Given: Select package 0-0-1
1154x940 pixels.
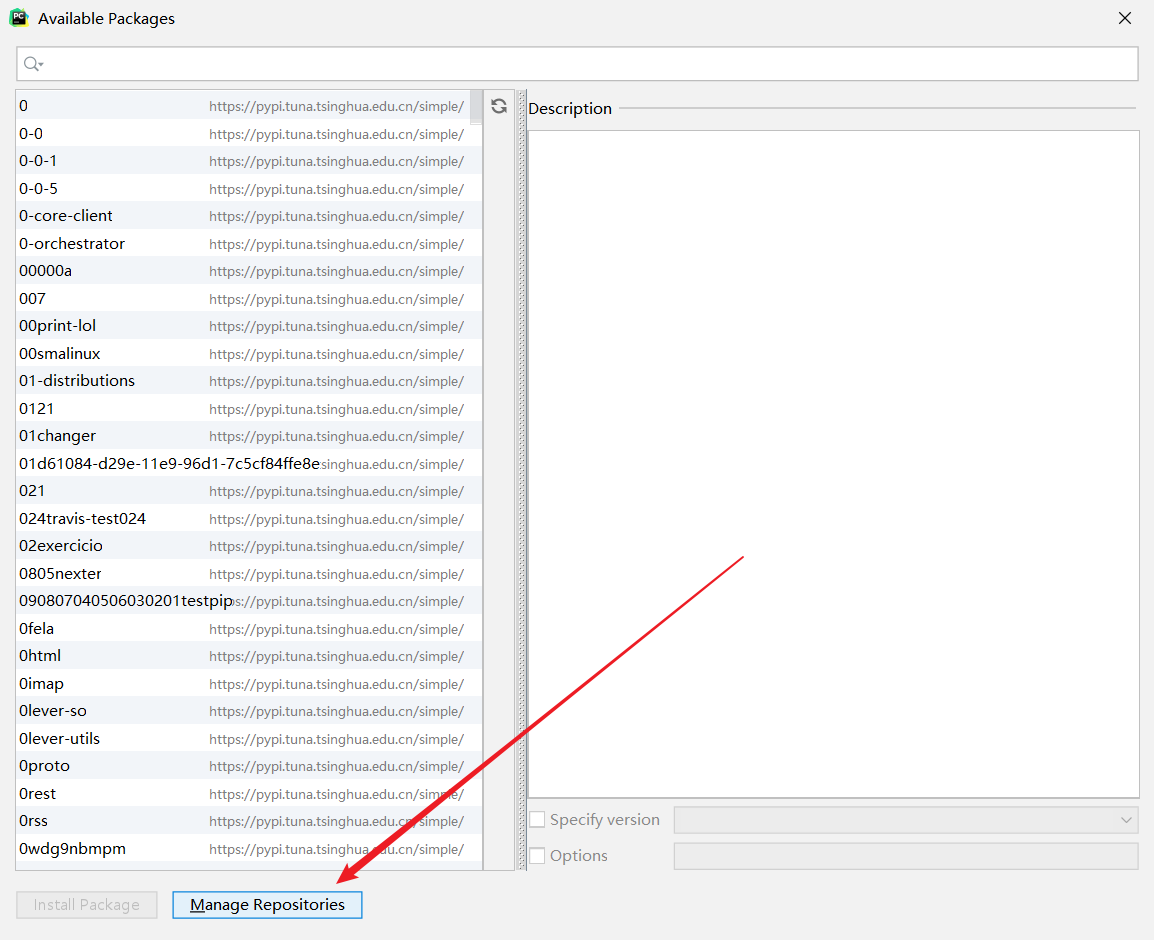Looking at the screenshot, I should pyautogui.click(x=249, y=160).
